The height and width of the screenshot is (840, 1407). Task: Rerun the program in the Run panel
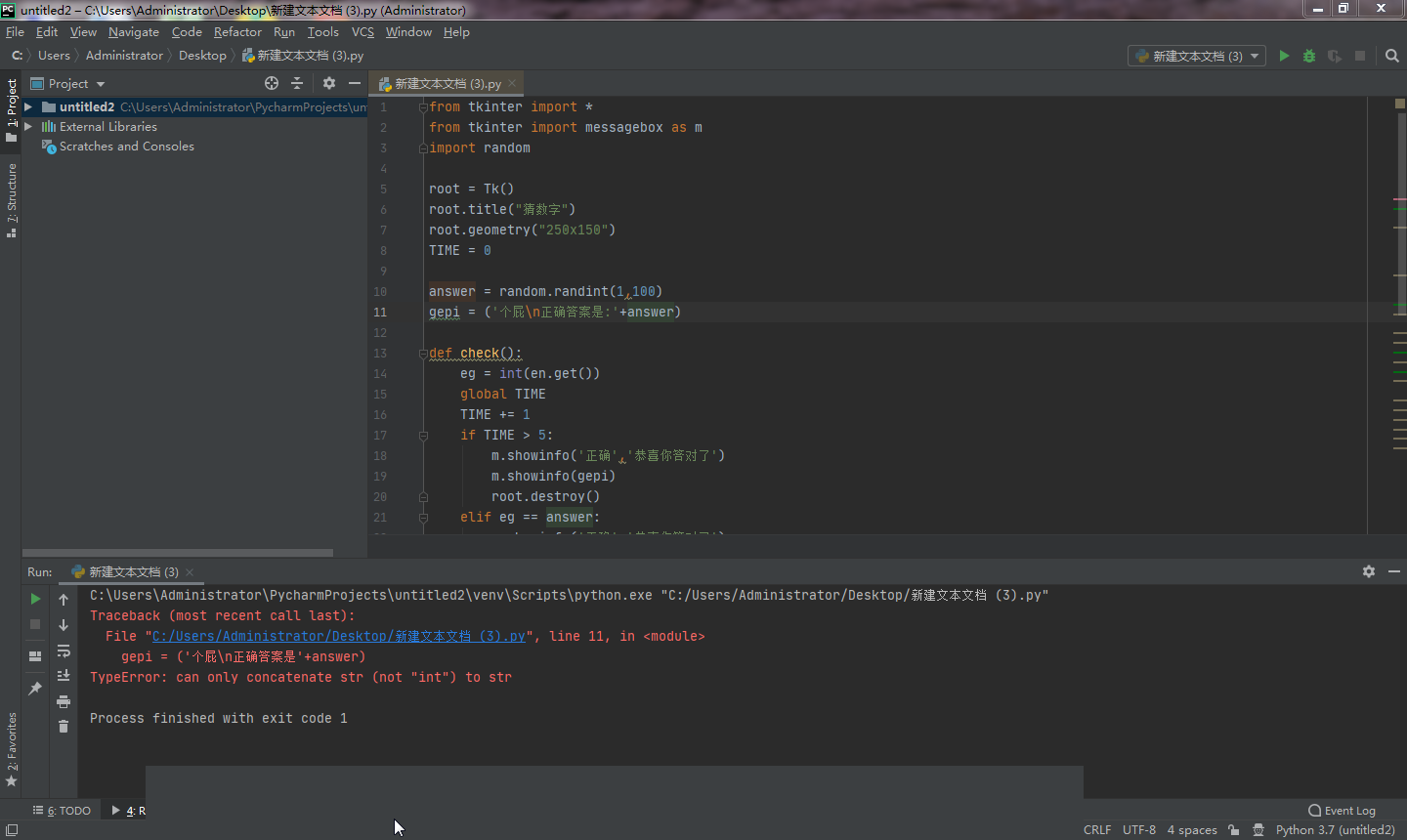(x=35, y=599)
